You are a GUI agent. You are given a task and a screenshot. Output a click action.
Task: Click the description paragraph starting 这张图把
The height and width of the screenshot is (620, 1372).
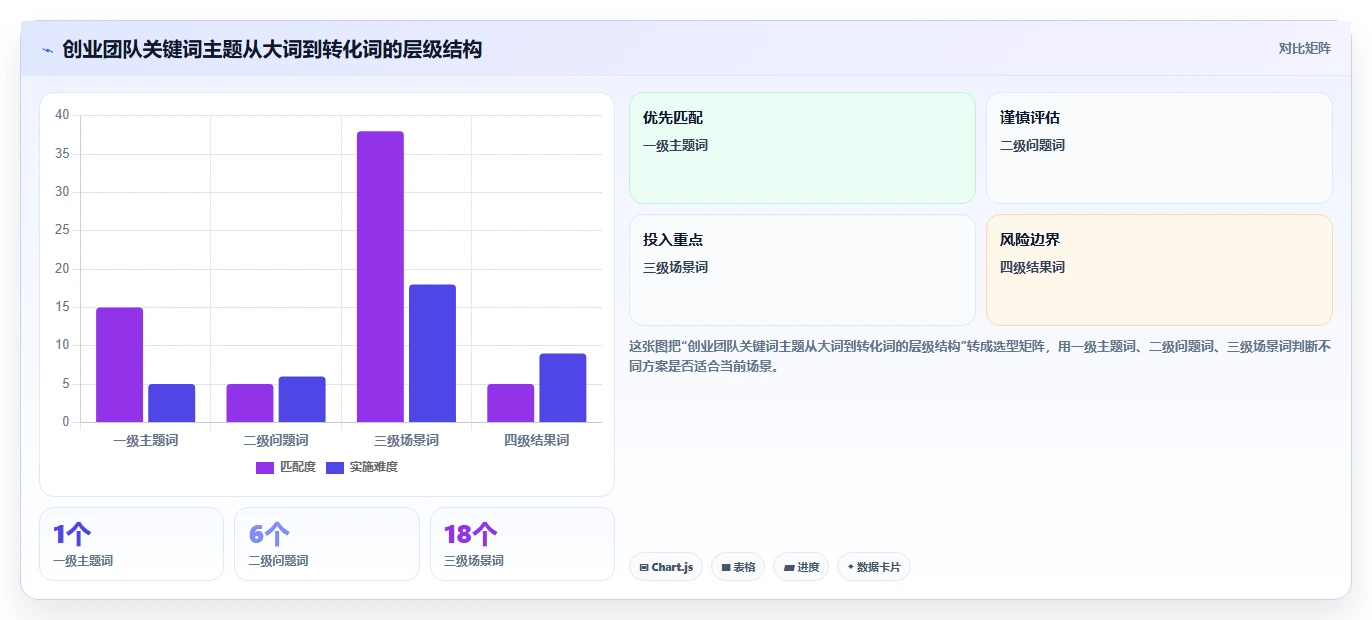[x=980, y=356]
